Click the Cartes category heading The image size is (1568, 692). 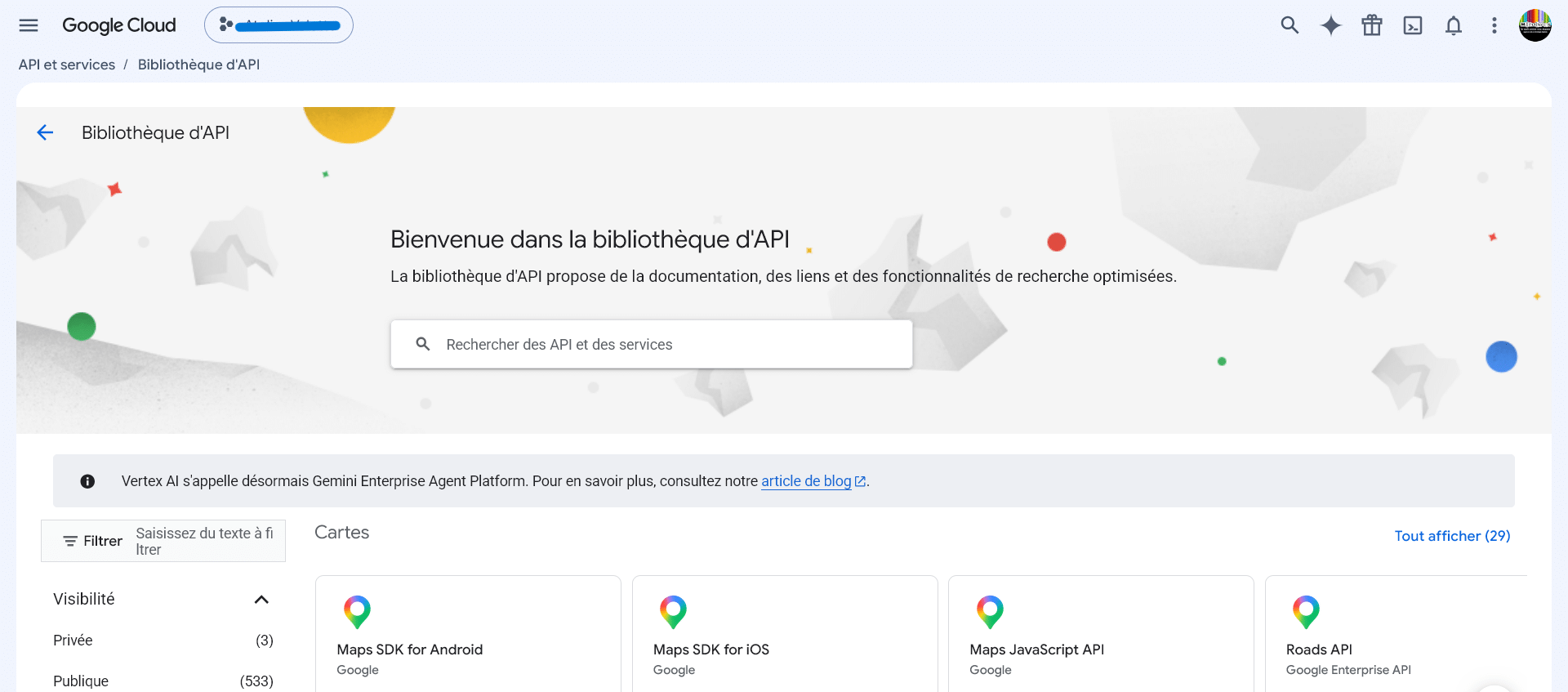342,533
